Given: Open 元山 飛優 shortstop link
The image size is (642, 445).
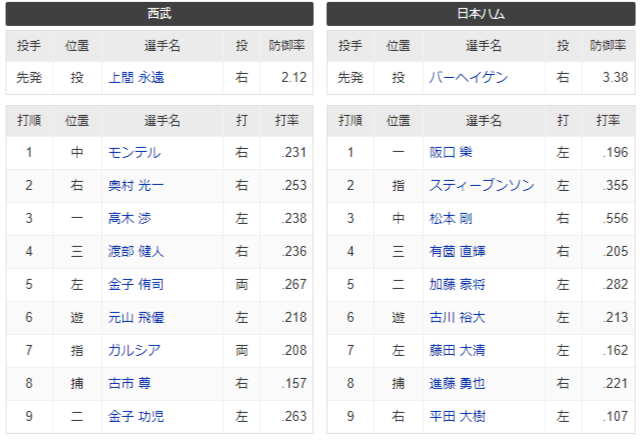Looking at the screenshot, I should coord(136,317).
